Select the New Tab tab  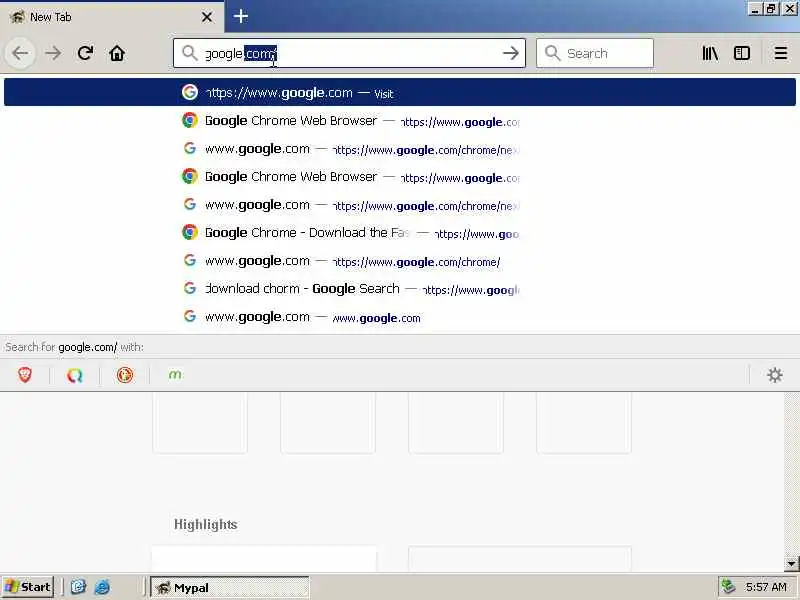pos(112,17)
